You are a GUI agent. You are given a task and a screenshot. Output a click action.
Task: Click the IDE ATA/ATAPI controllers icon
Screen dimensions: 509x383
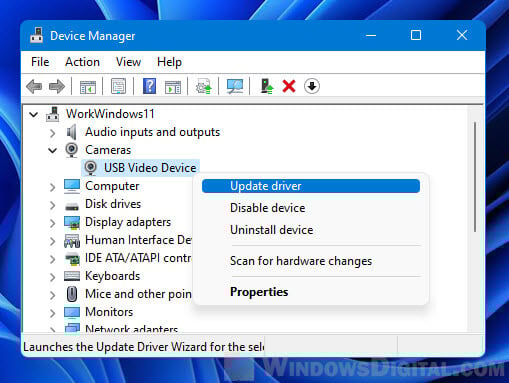(x=72, y=259)
